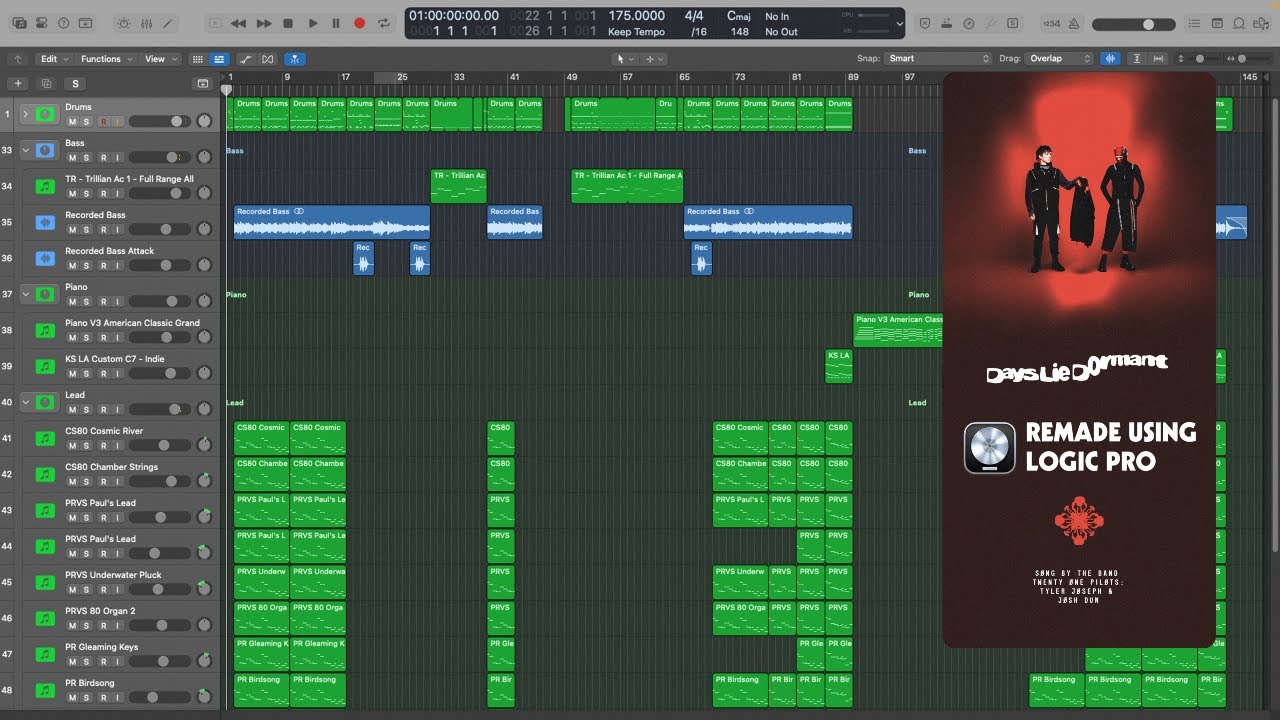Viewport: 1280px width, 720px height.
Task: Toggle horizontal auto zoom
Action: click(x=1159, y=59)
